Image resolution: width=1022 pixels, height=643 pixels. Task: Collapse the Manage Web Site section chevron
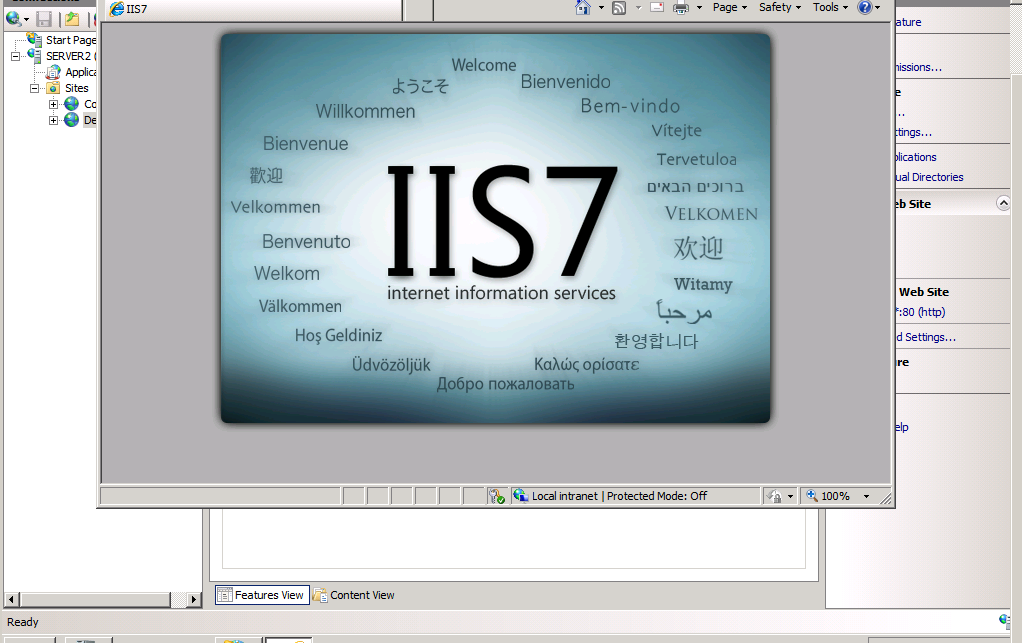point(1003,204)
